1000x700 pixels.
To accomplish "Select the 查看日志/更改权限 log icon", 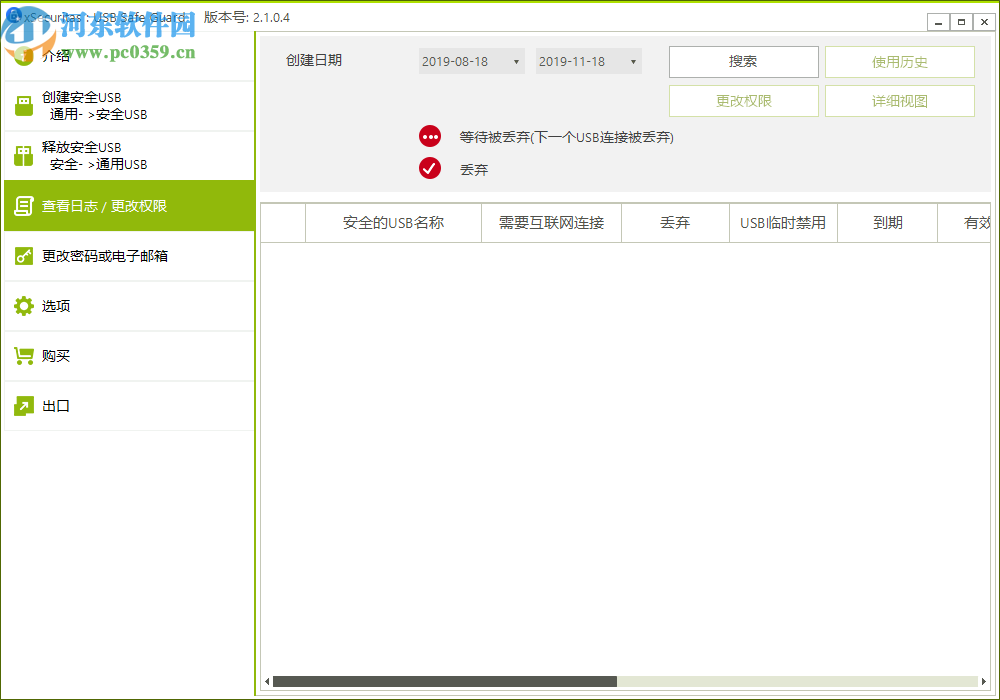I will click(23, 205).
